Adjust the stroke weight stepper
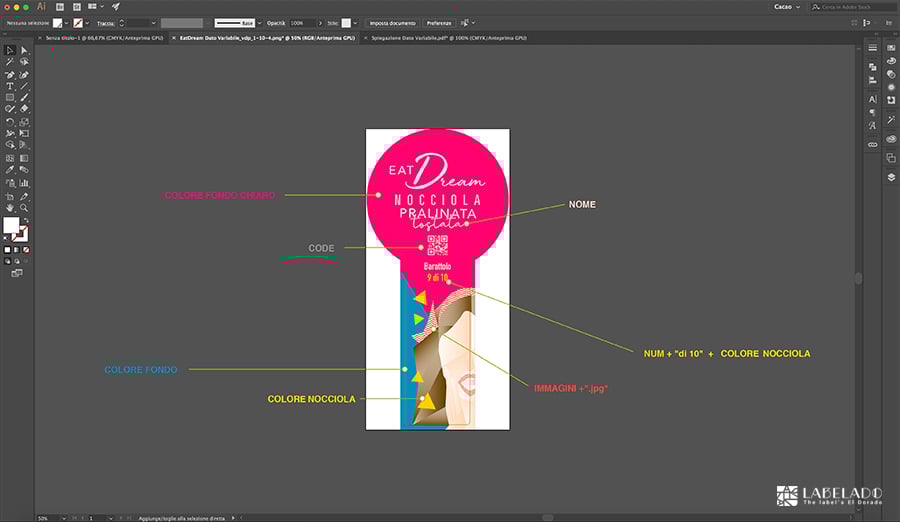 (x=122, y=24)
